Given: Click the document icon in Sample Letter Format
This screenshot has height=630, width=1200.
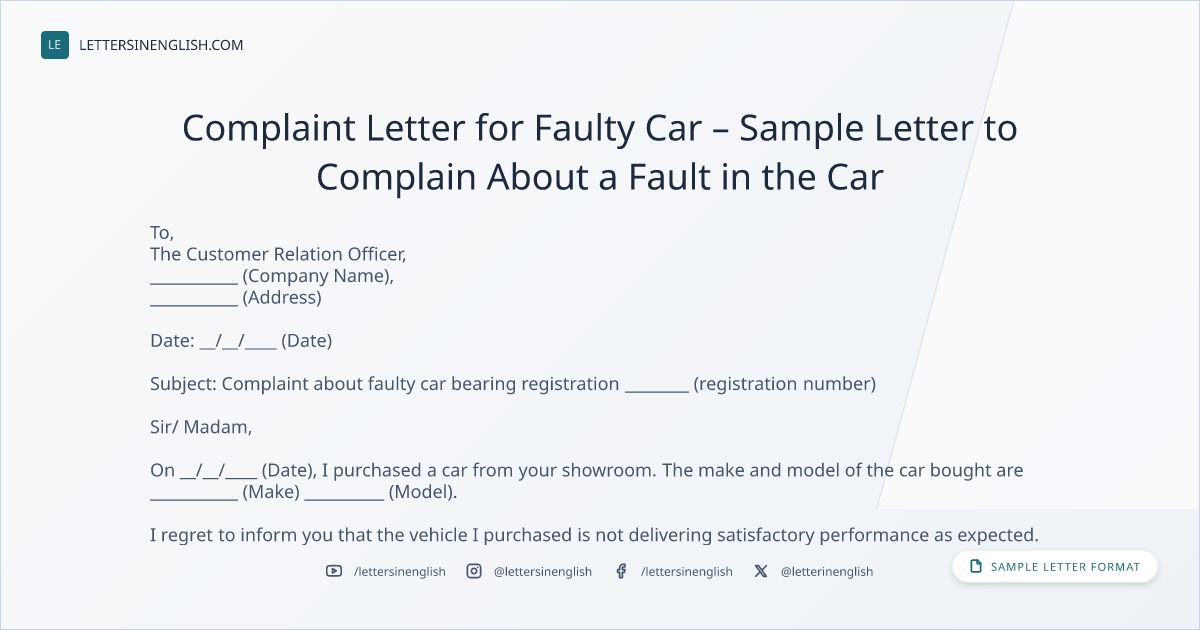Looking at the screenshot, I should click(x=976, y=567).
